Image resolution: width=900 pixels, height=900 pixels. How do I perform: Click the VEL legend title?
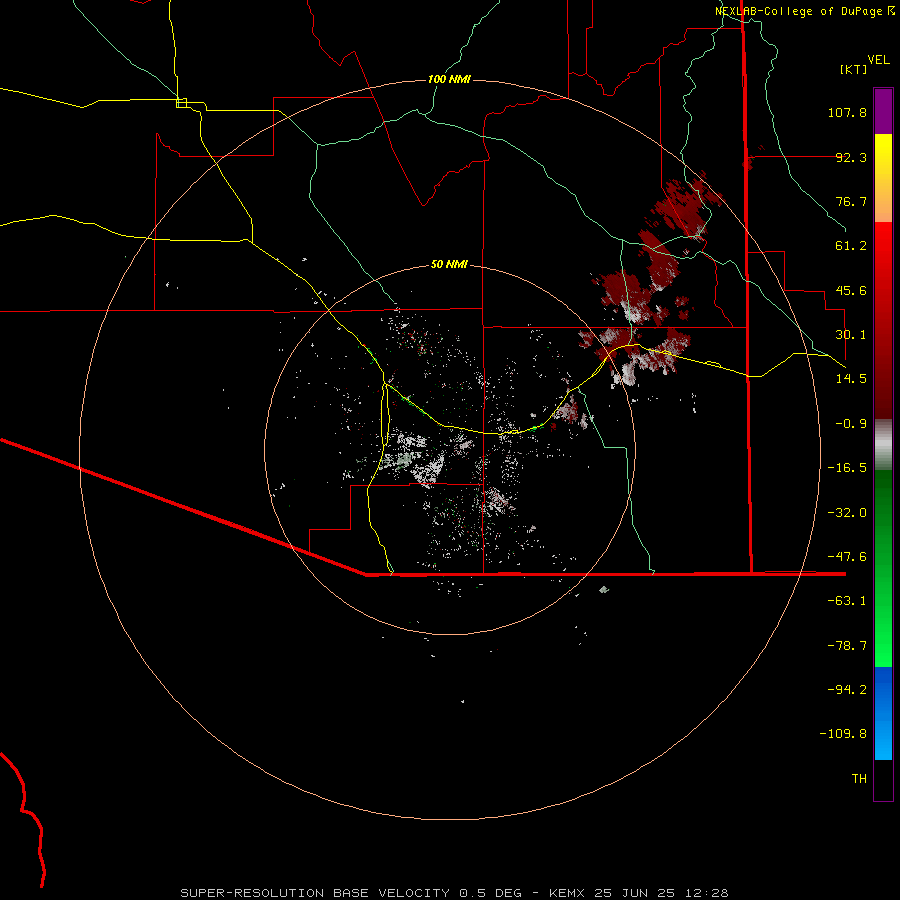click(x=878, y=60)
